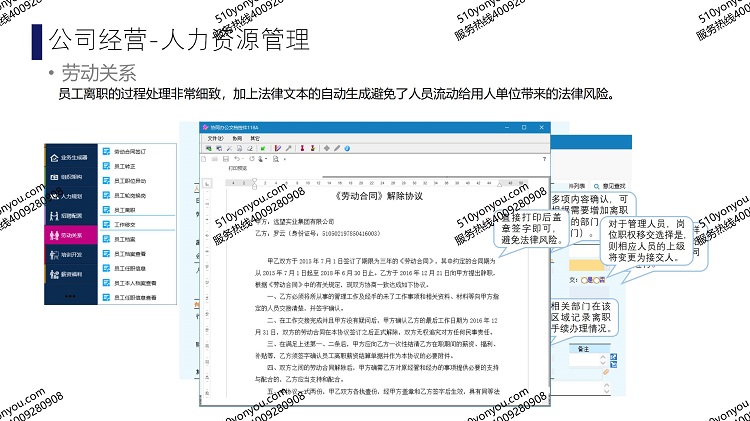Select the 工作移交 menu entry

[130, 226]
